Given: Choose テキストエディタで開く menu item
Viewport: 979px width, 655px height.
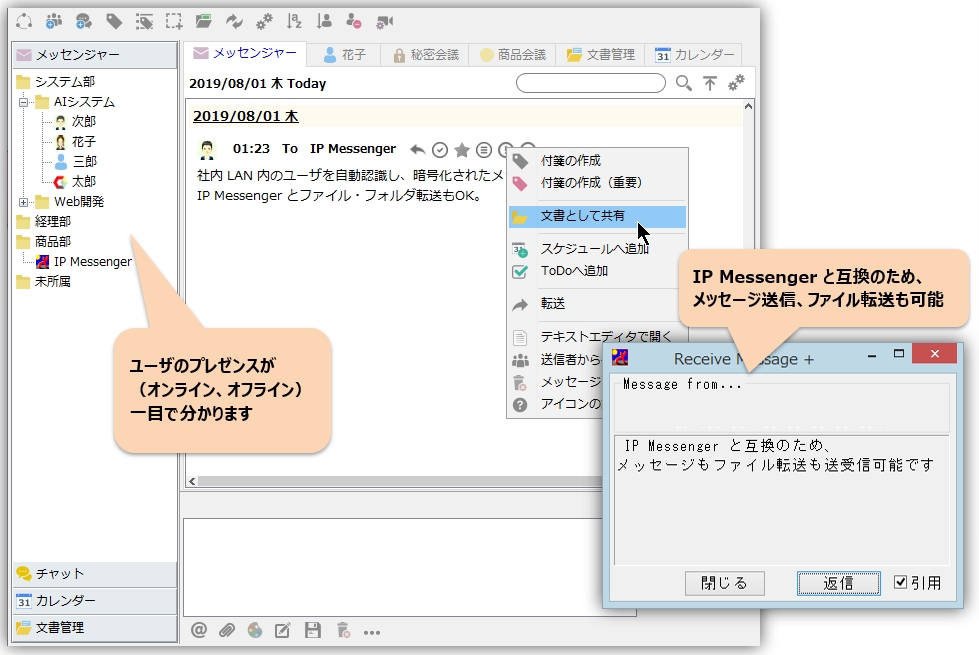Looking at the screenshot, I should (x=598, y=337).
